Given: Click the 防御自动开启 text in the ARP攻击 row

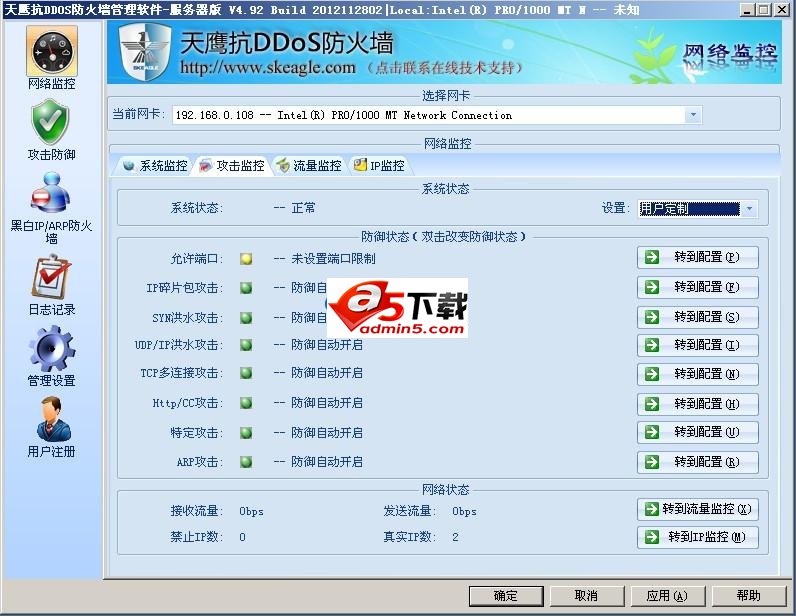Looking at the screenshot, I should pos(327,462).
